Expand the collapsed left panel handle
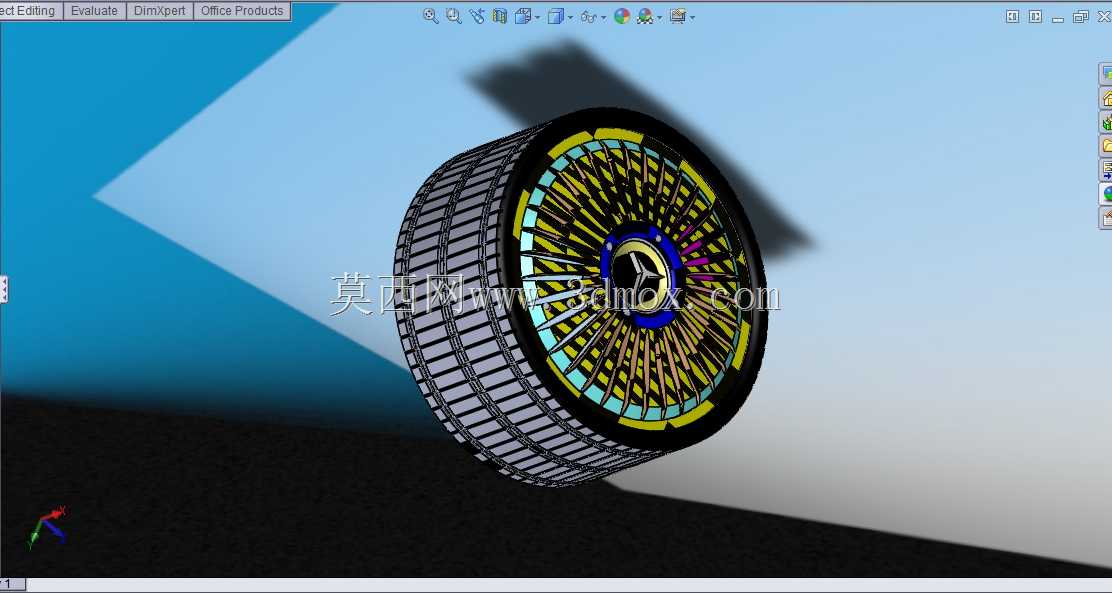Viewport: 1112px width, 593px height. click(4, 289)
